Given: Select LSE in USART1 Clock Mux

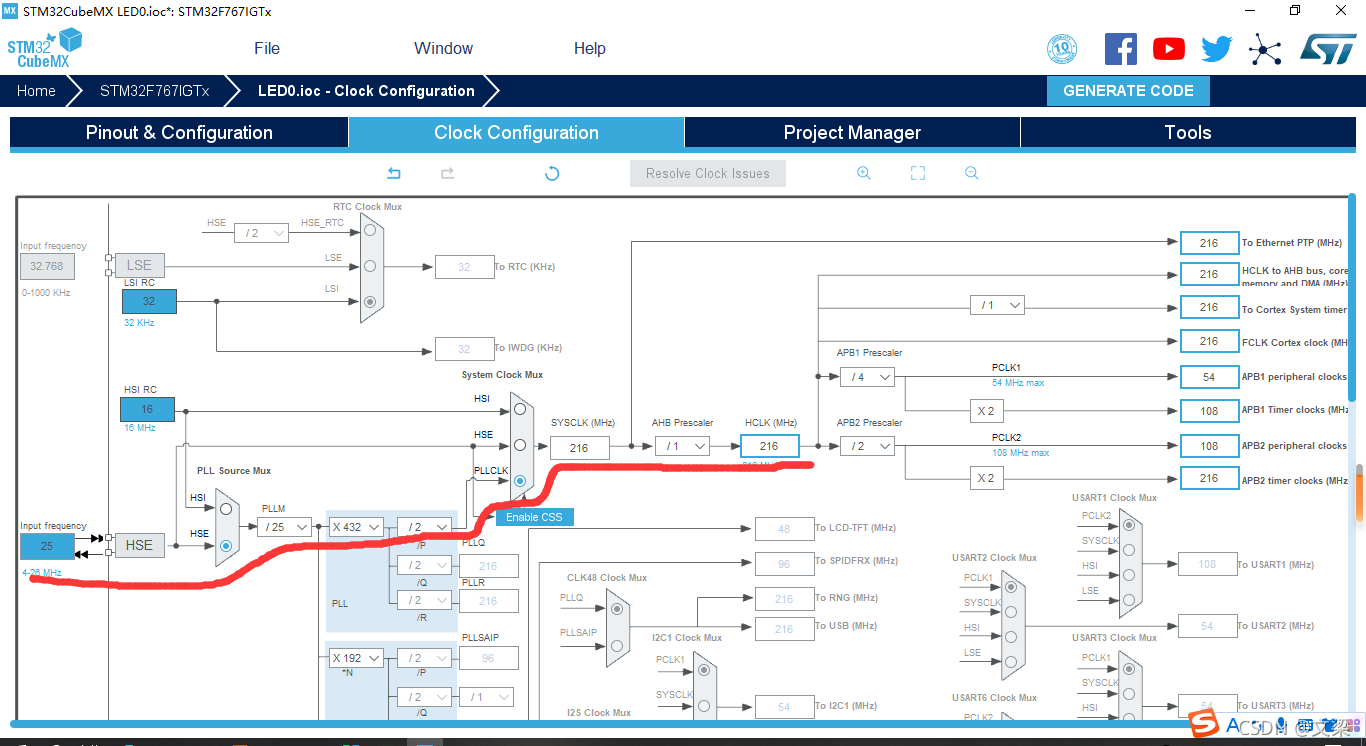Looking at the screenshot, I should (x=1129, y=600).
